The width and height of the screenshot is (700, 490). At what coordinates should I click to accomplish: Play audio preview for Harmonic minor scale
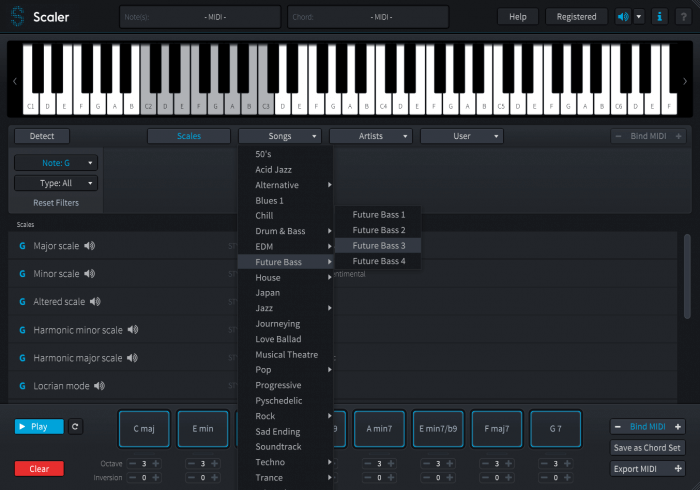(x=132, y=330)
